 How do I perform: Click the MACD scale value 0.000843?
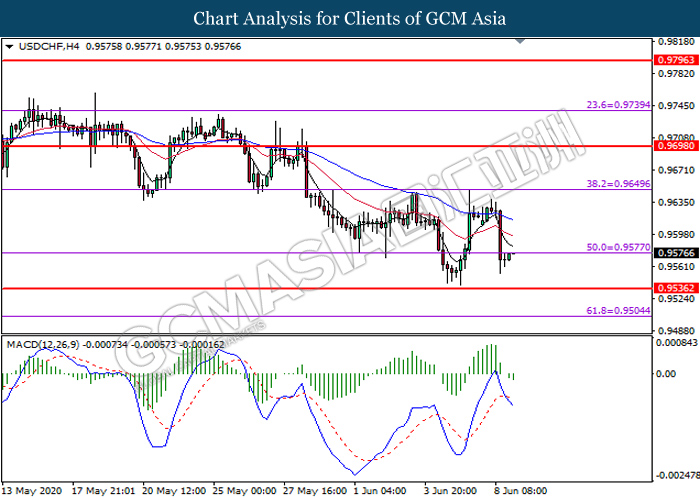[x=677, y=343]
